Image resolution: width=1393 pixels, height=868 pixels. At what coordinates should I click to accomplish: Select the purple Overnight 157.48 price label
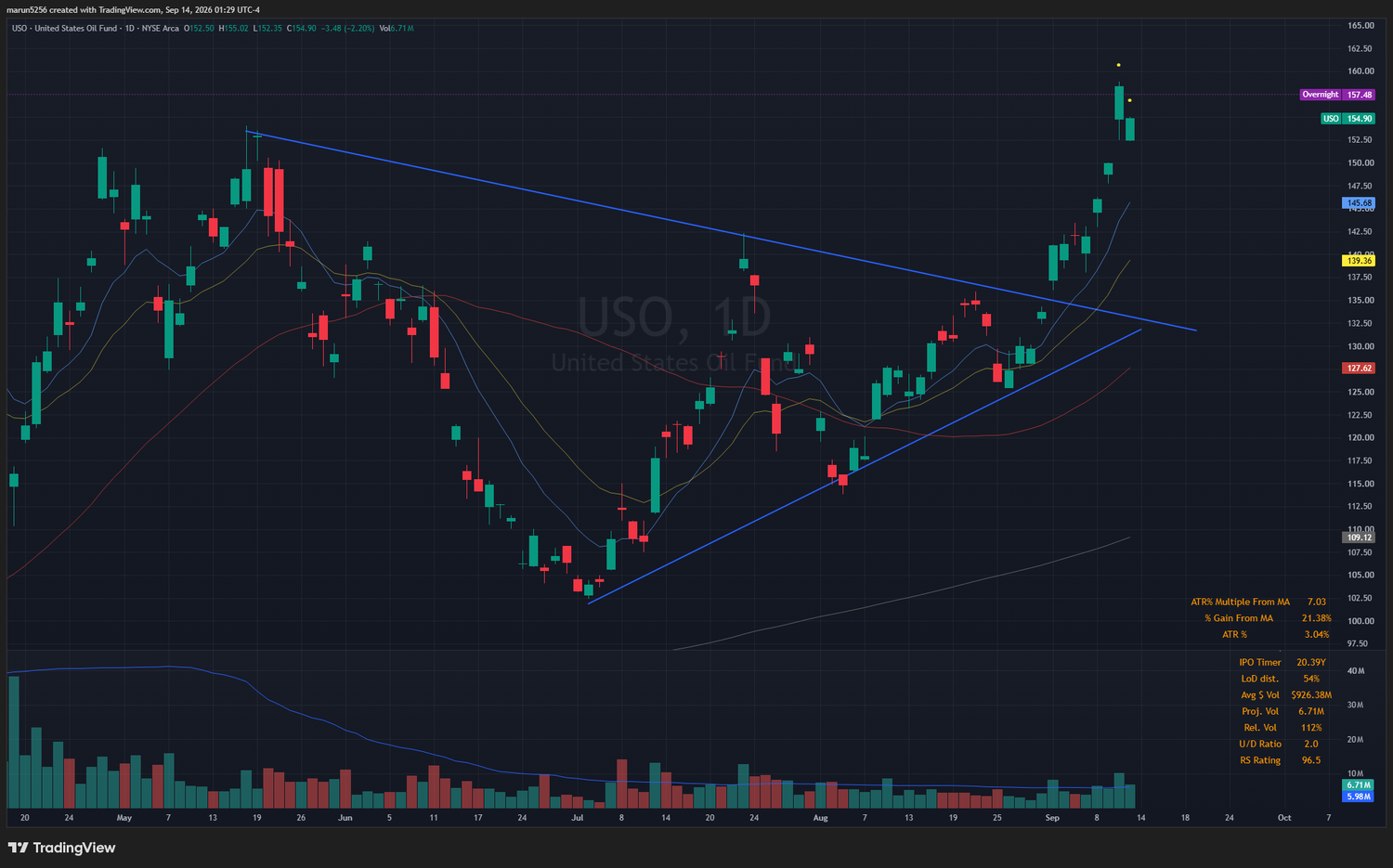tap(1337, 95)
